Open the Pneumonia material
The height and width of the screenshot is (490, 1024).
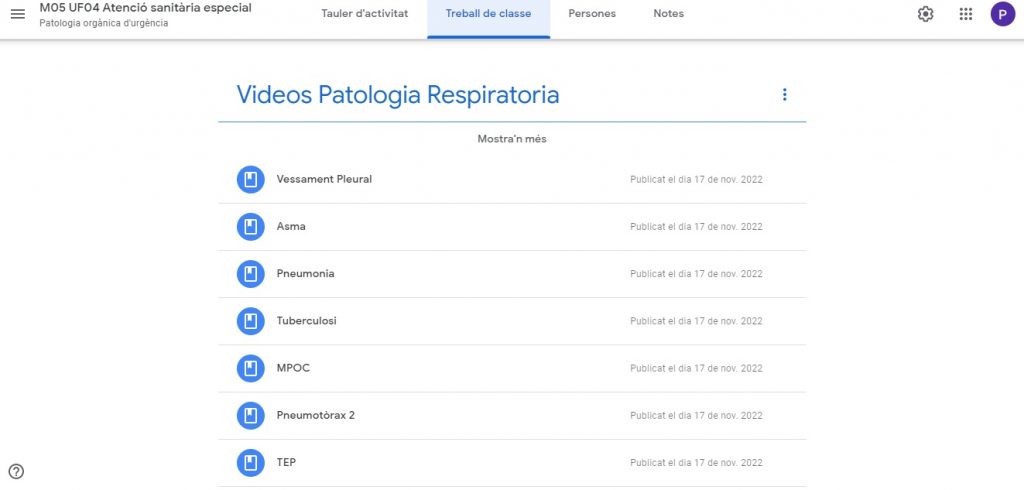[x=306, y=274]
